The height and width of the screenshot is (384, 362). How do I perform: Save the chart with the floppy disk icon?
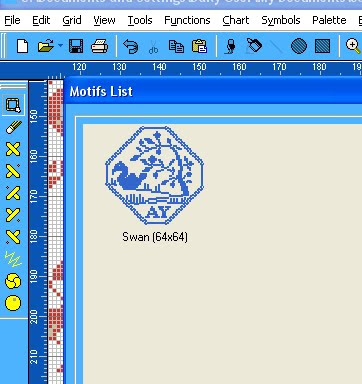[x=76, y=46]
